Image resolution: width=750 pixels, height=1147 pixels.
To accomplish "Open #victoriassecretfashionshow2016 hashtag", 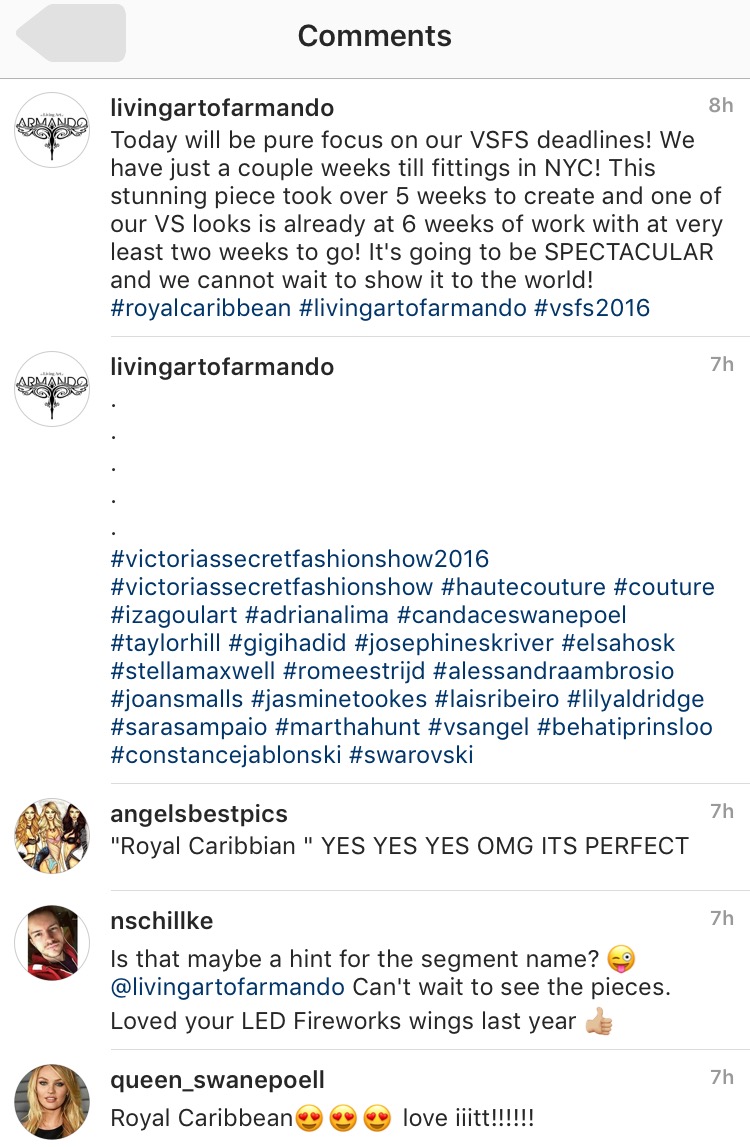I will [x=300, y=558].
